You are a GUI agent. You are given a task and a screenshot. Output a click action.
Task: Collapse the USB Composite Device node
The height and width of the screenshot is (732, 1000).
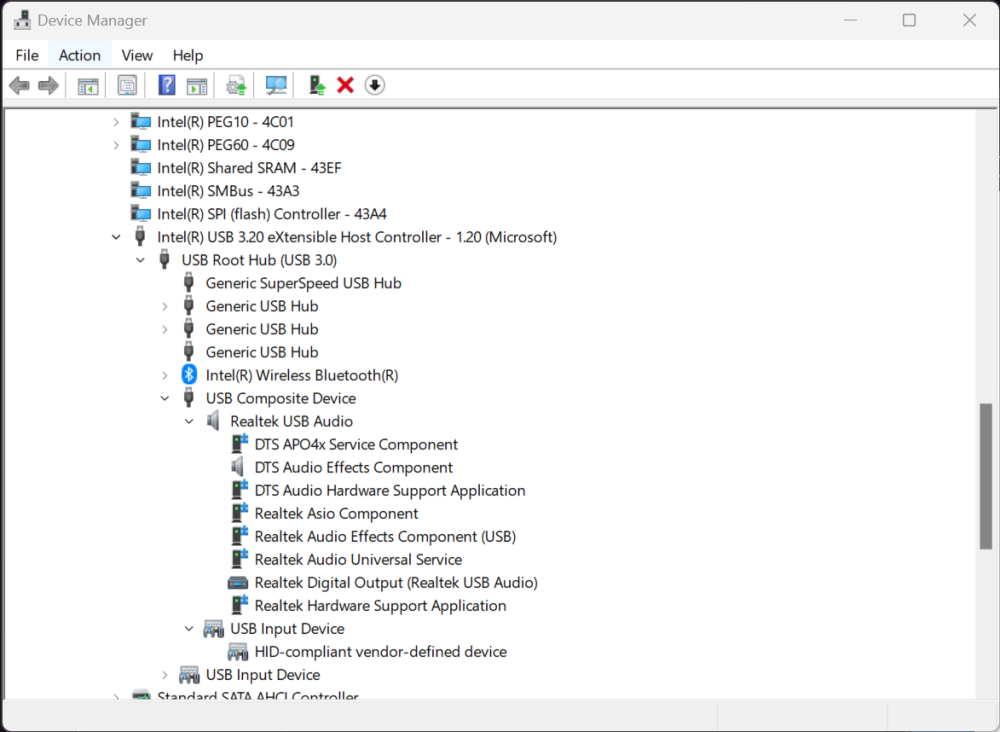[165, 399]
